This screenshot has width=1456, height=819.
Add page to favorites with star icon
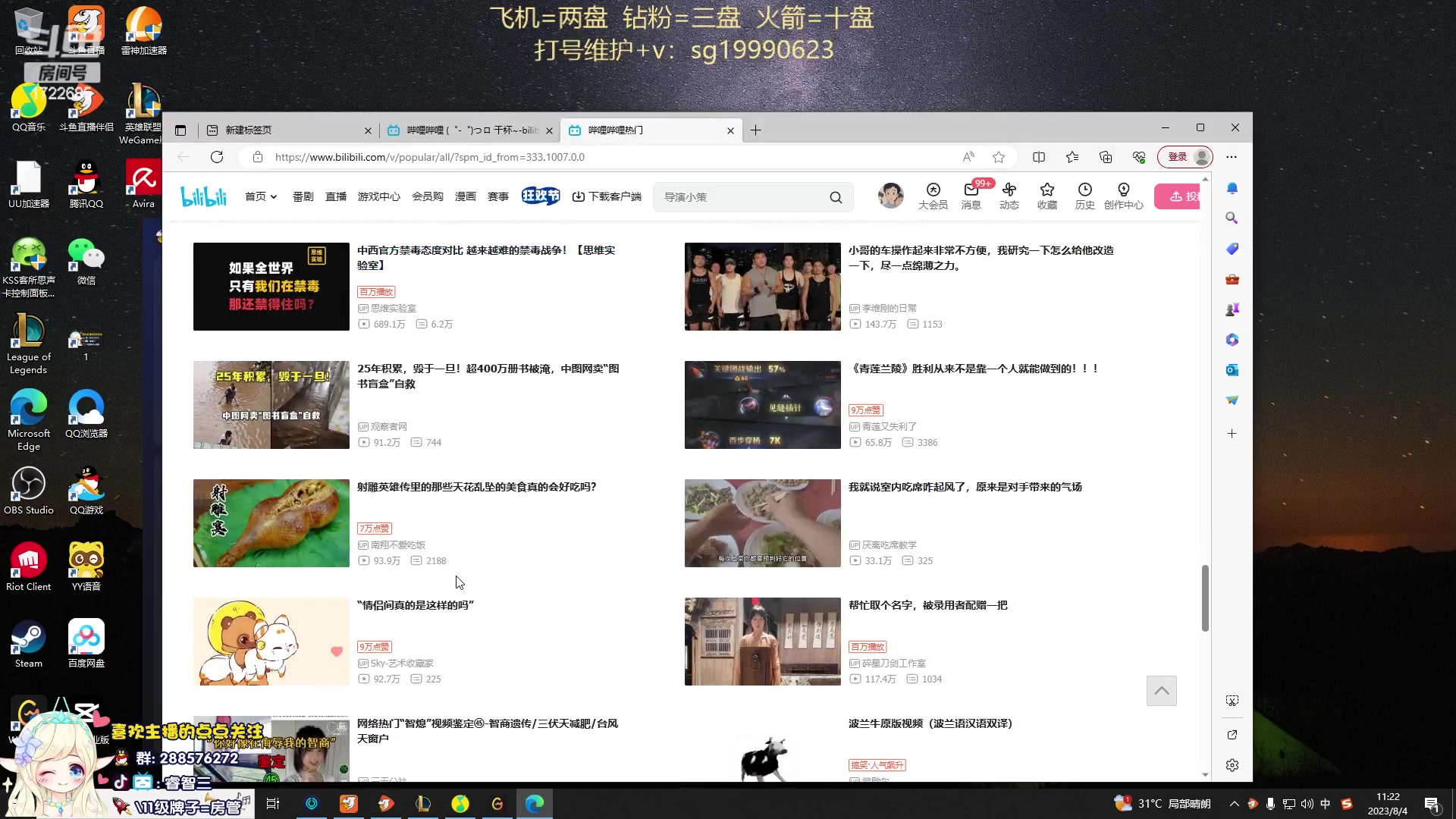pyautogui.click(x=999, y=157)
